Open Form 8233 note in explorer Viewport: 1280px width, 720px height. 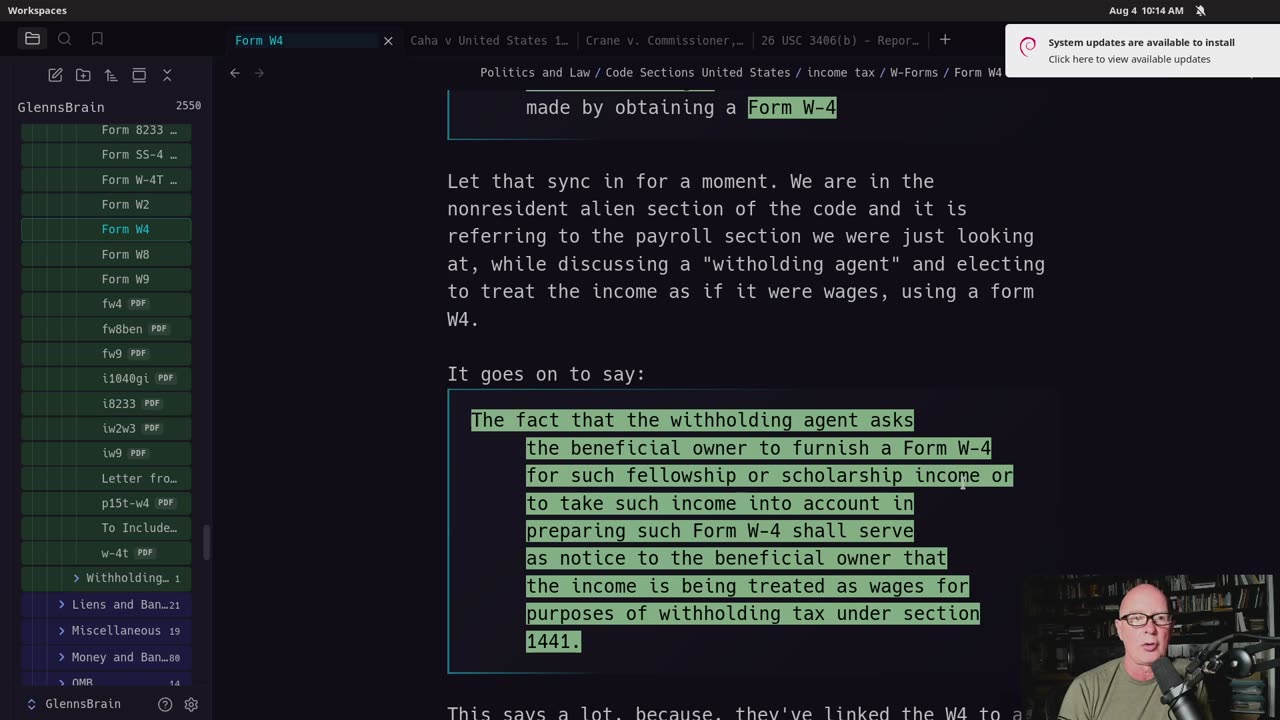pos(106,130)
